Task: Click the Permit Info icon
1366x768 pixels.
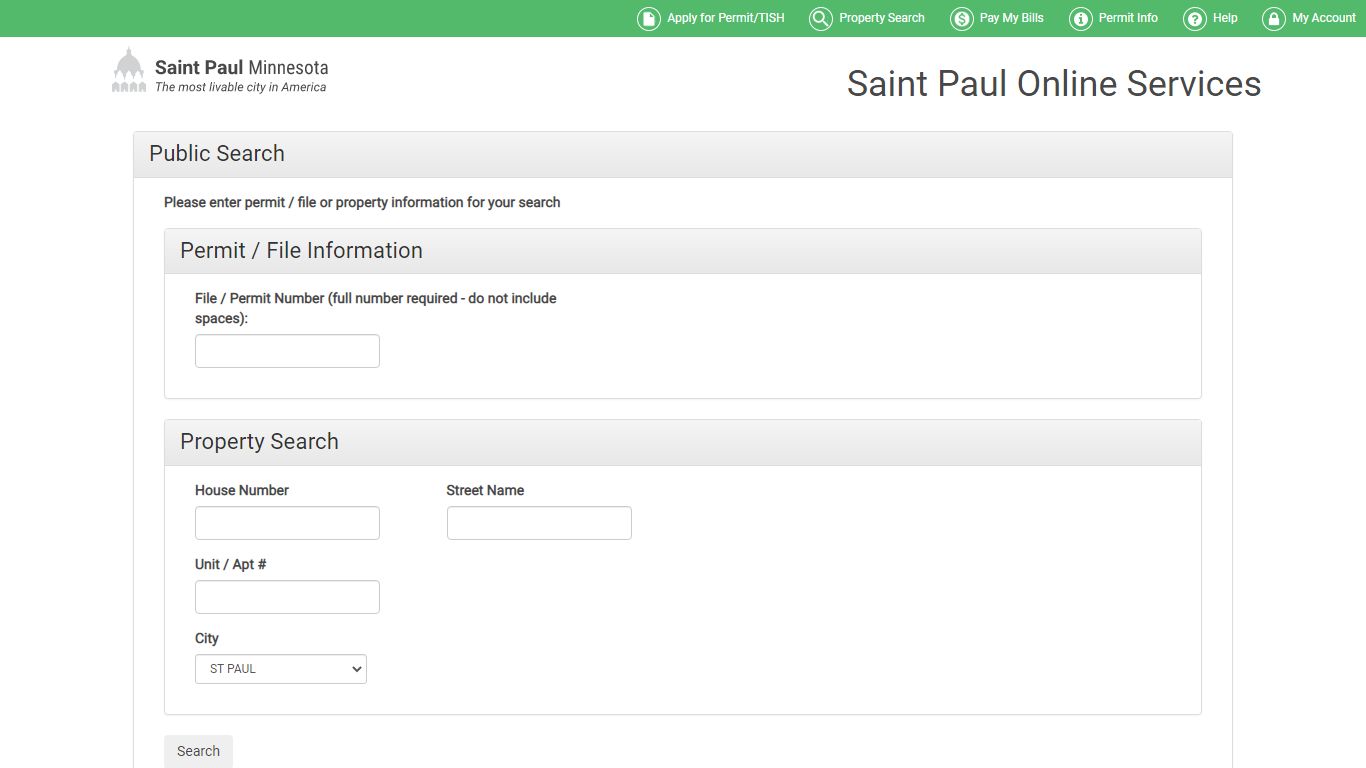Action: [x=1081, y=19]
